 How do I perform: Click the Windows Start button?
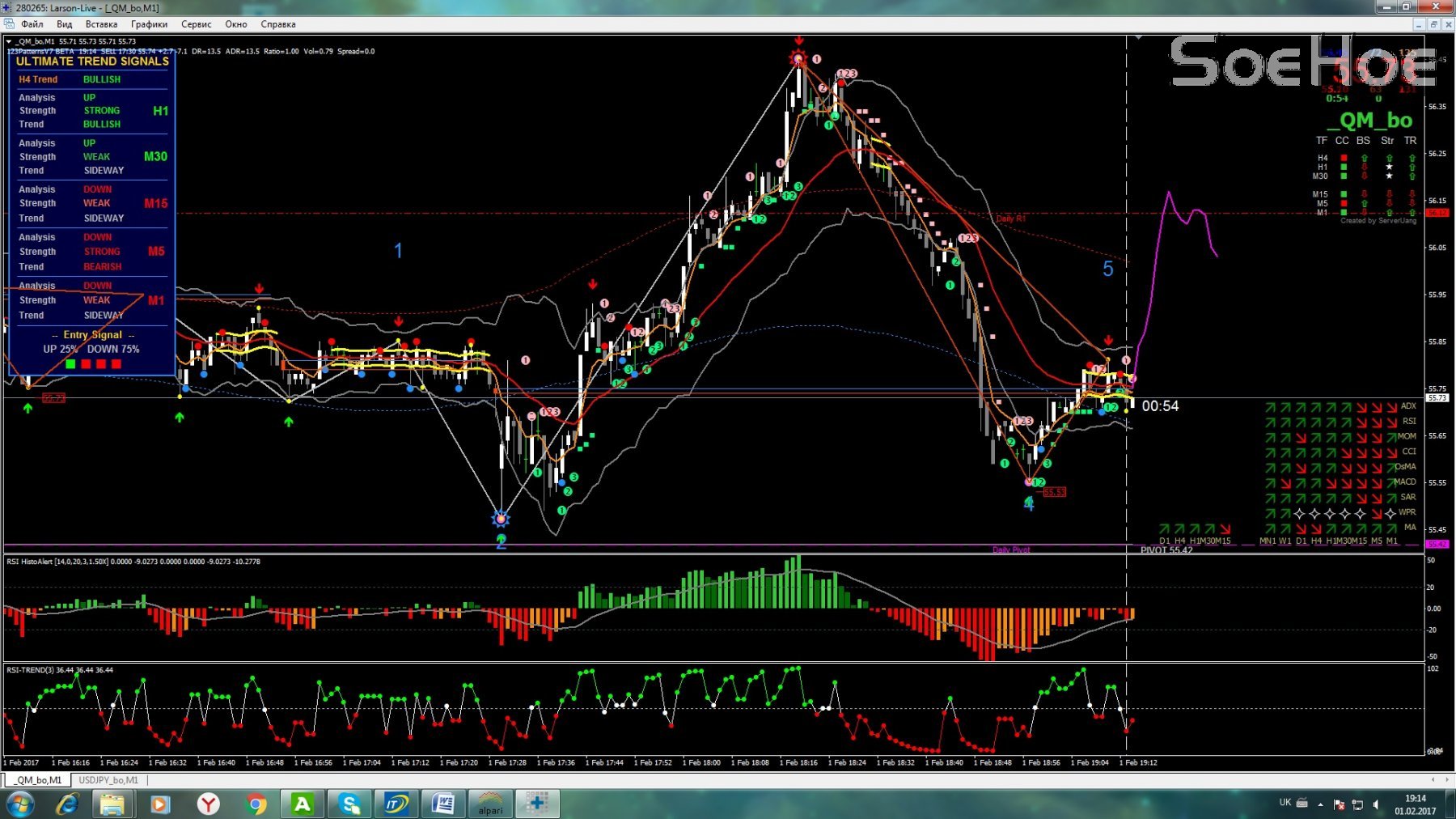click(19, 804)
